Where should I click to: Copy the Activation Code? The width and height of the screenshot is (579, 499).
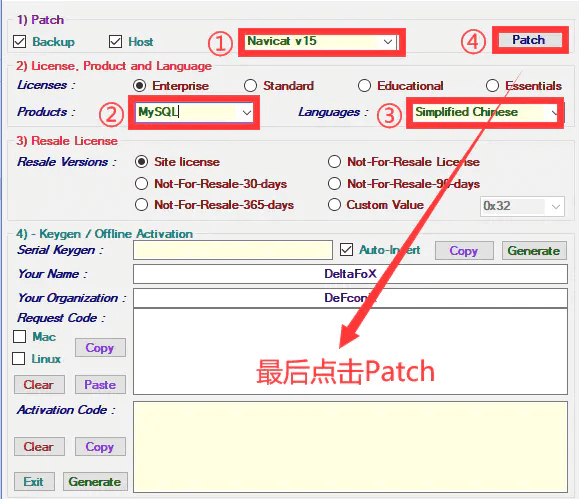[100, 447]
